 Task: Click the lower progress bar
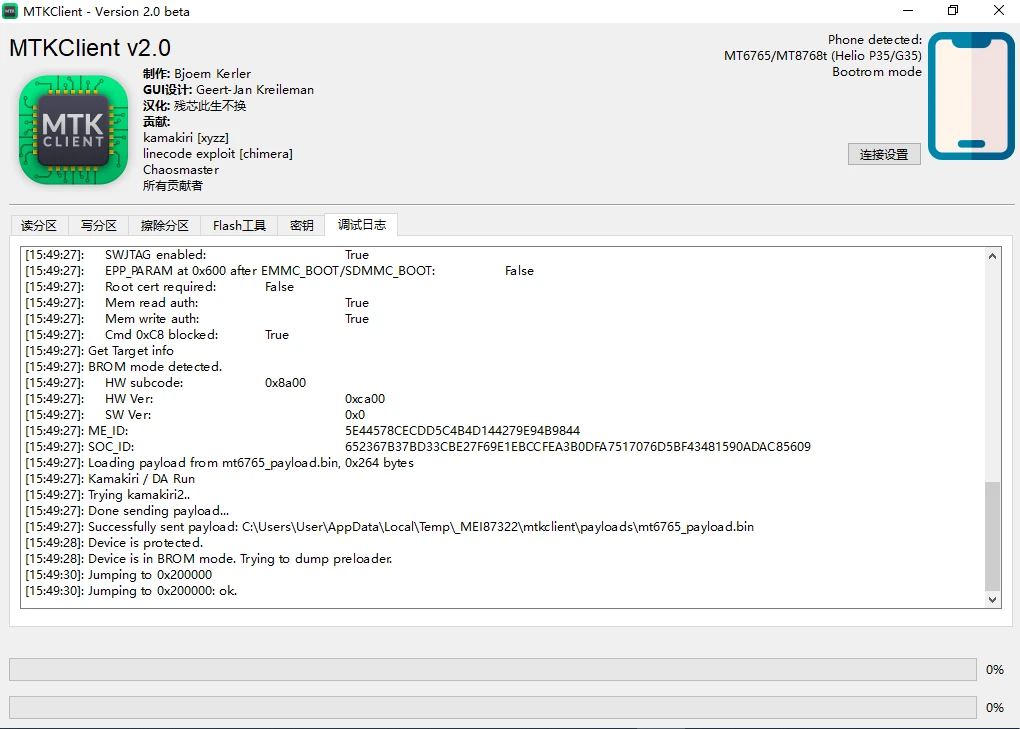492,707
